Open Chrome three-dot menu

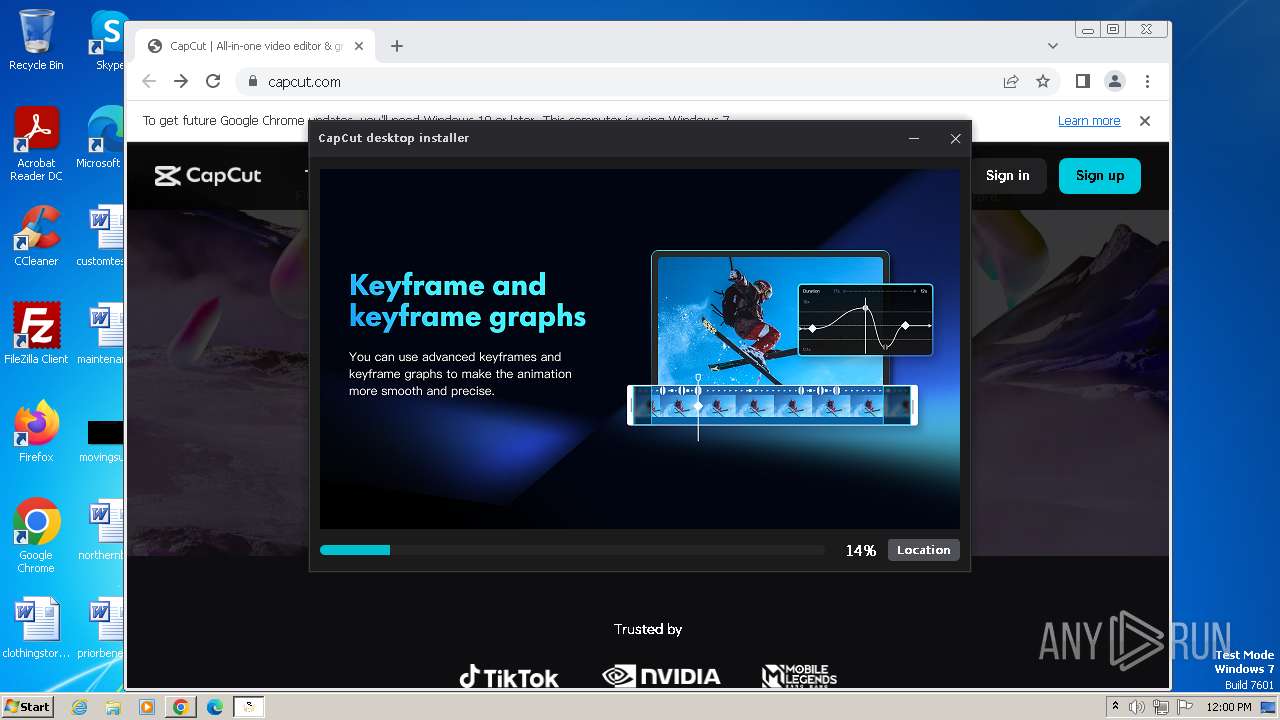point(1147,82)
